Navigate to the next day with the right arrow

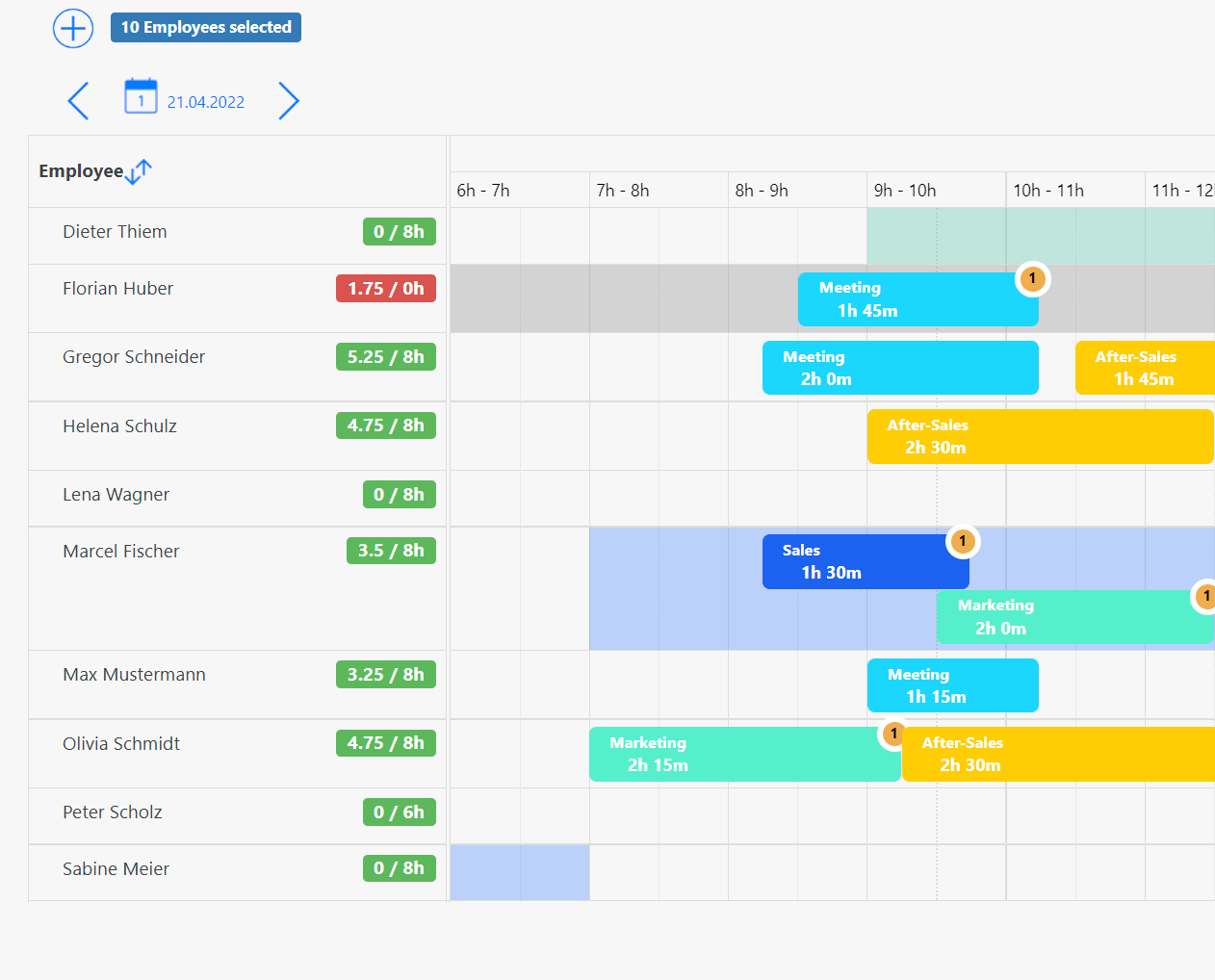(x=289, y=100)
